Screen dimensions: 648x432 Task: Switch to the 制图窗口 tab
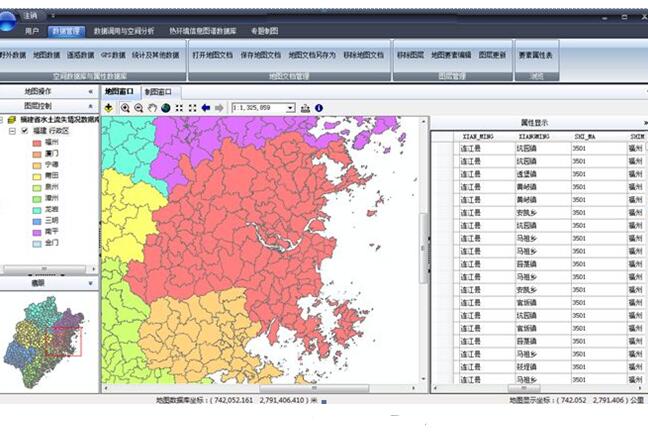(x=159, y=91)
